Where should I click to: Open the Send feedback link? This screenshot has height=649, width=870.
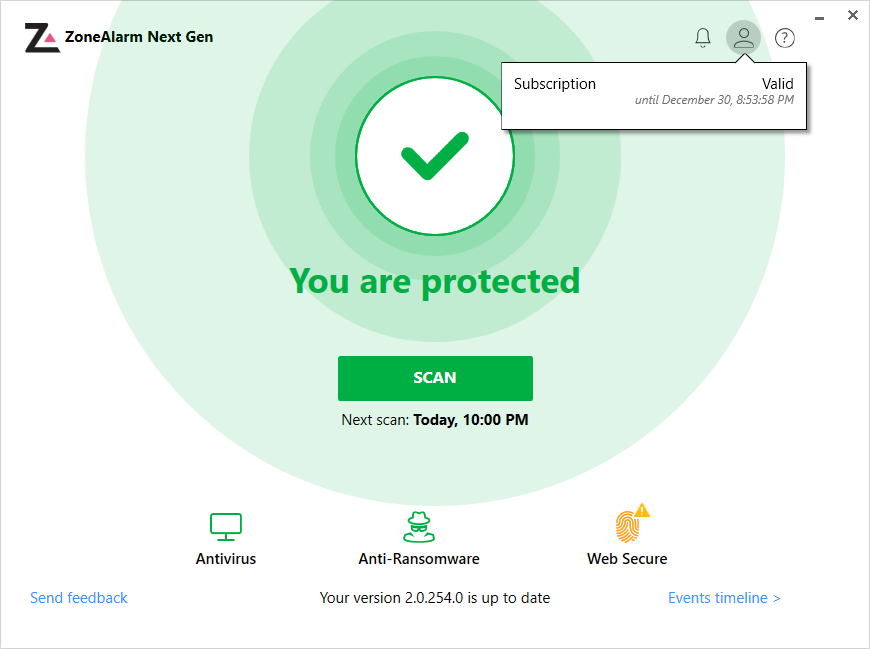[79, 598]
